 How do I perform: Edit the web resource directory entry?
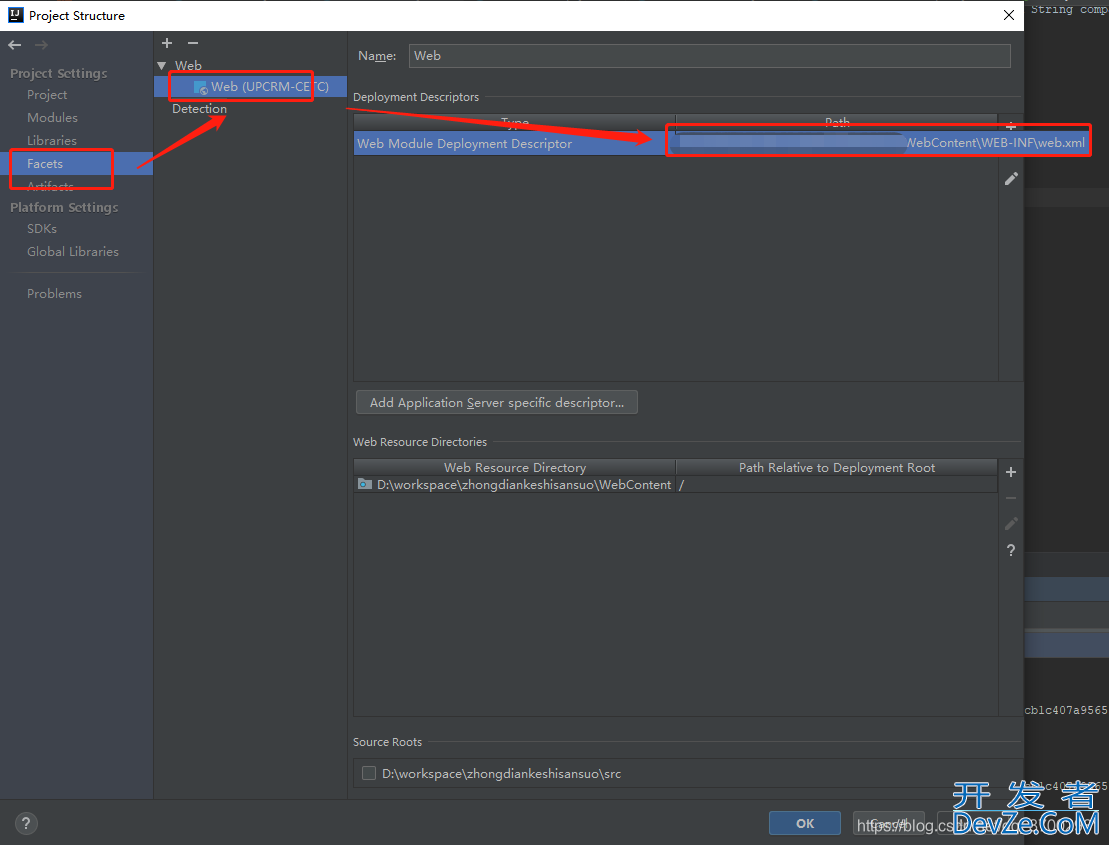[1011, 524]
